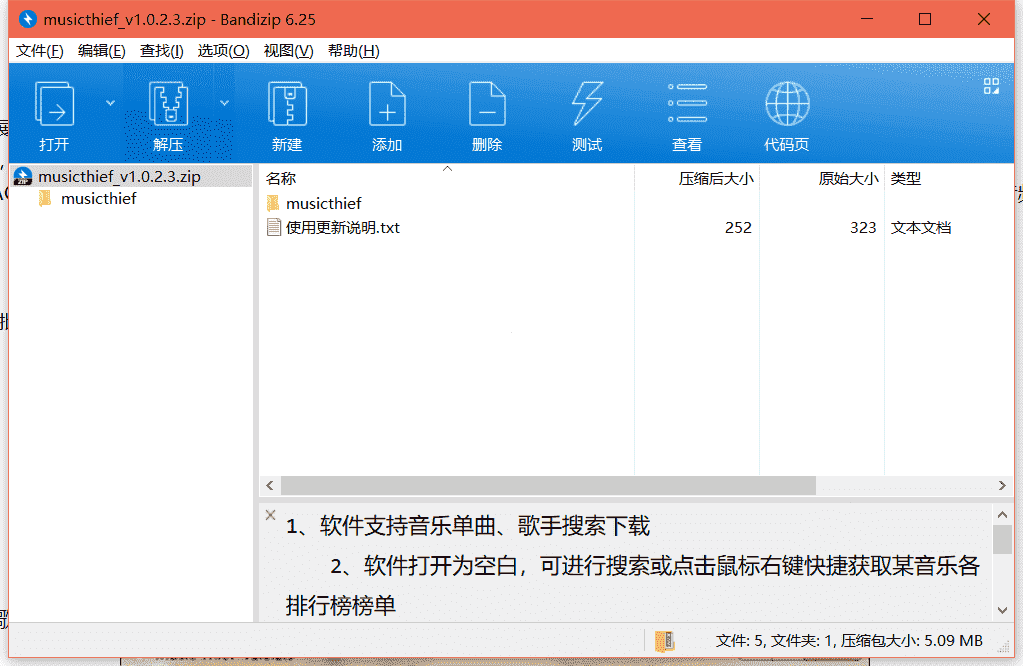The height and width of the screenshot is (666, 1023).
Task: Click the horizontal scrollbar right arrow
Action: click(1002, 485)
